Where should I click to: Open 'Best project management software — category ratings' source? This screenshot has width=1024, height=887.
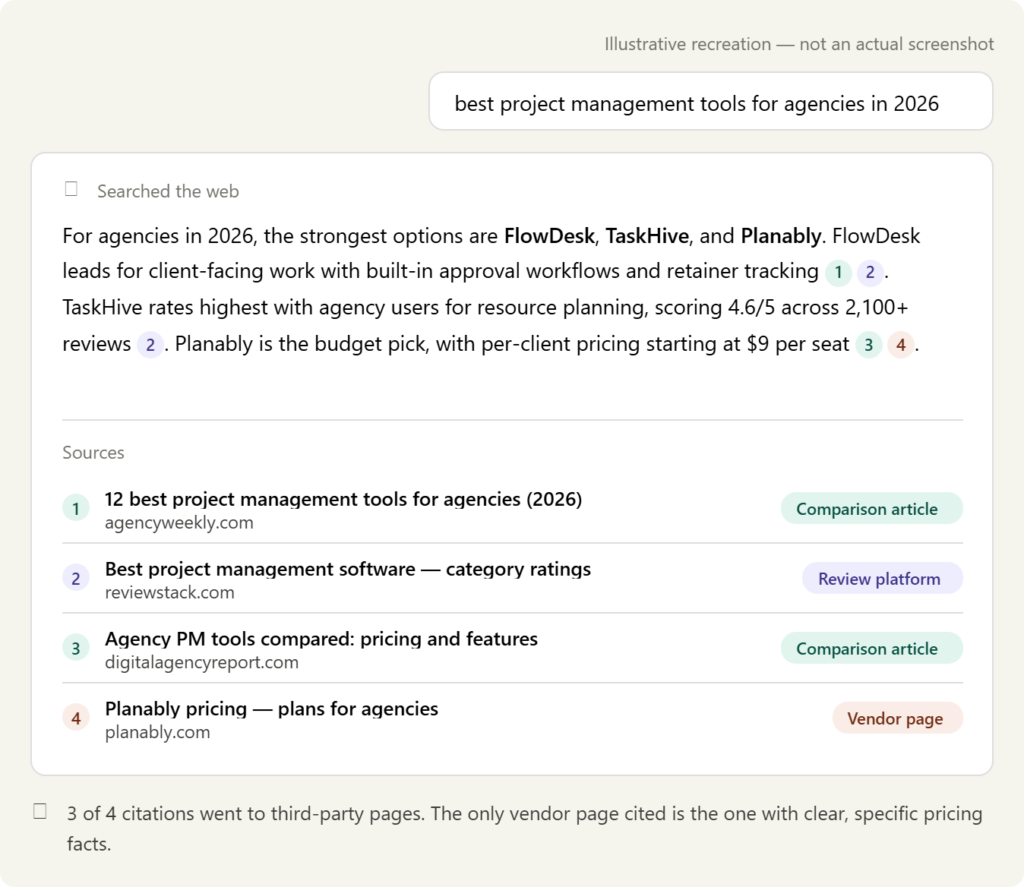348,570
